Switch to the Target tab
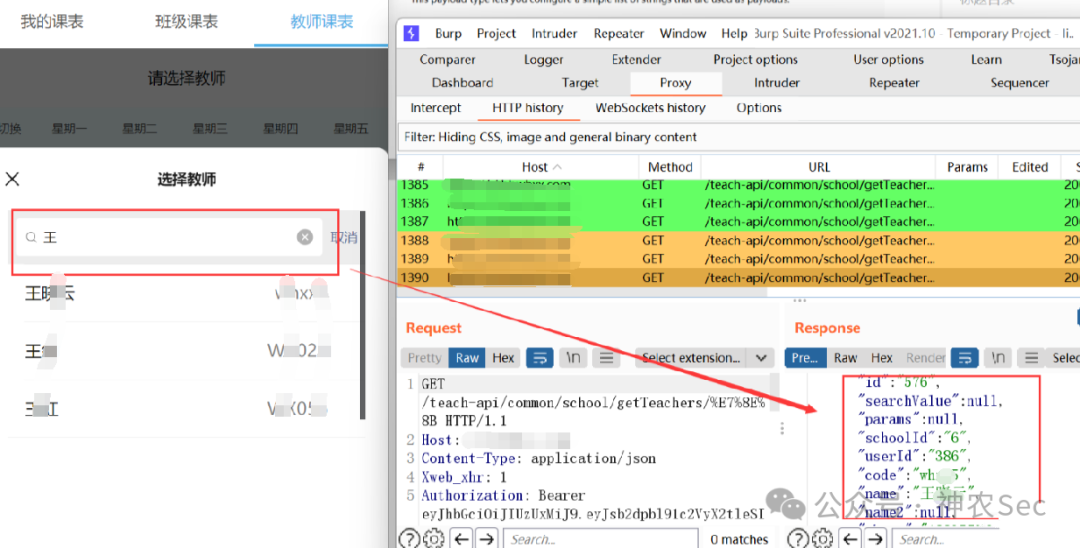Viewport: 1080px width, 548px height. click(580, 83)
